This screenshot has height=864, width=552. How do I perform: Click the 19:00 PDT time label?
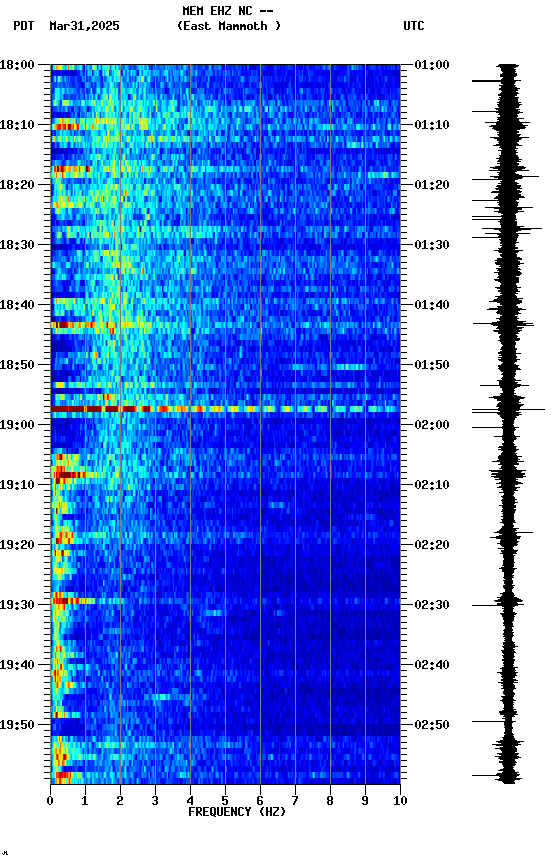tap(17, 425)
